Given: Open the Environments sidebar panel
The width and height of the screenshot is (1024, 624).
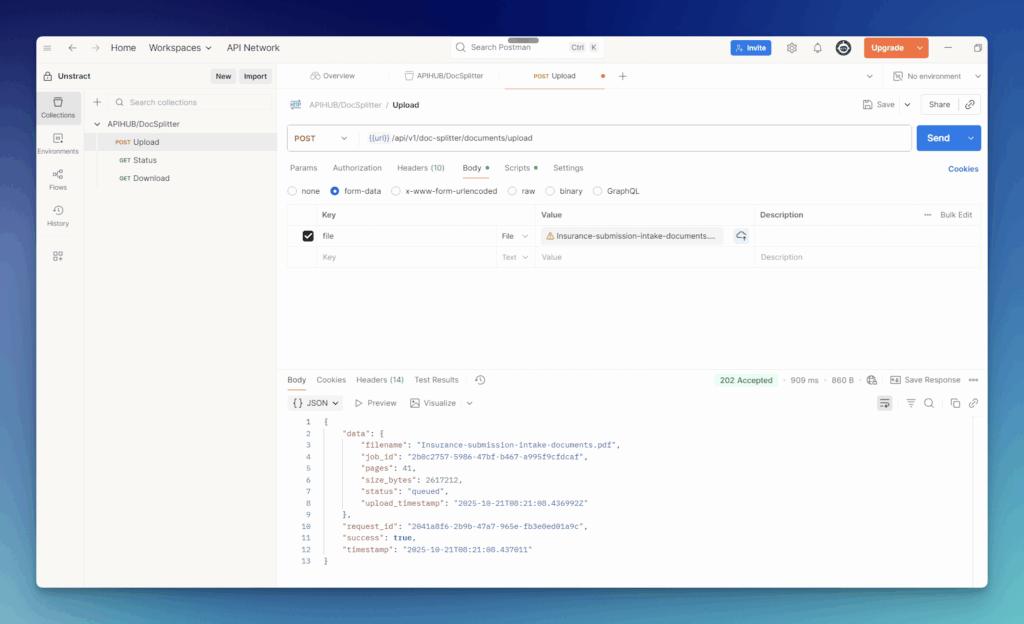Looking at the screenshot, I should [x=58, y=143].
